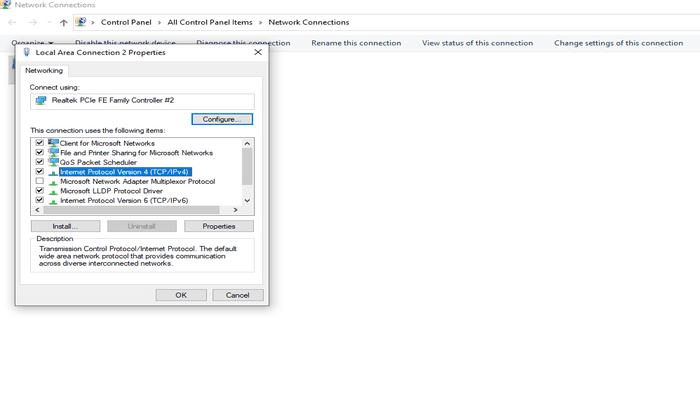The image size is (700, 394).
Task: Expand the chevron after Control Panel
Action: click(159, 22)
